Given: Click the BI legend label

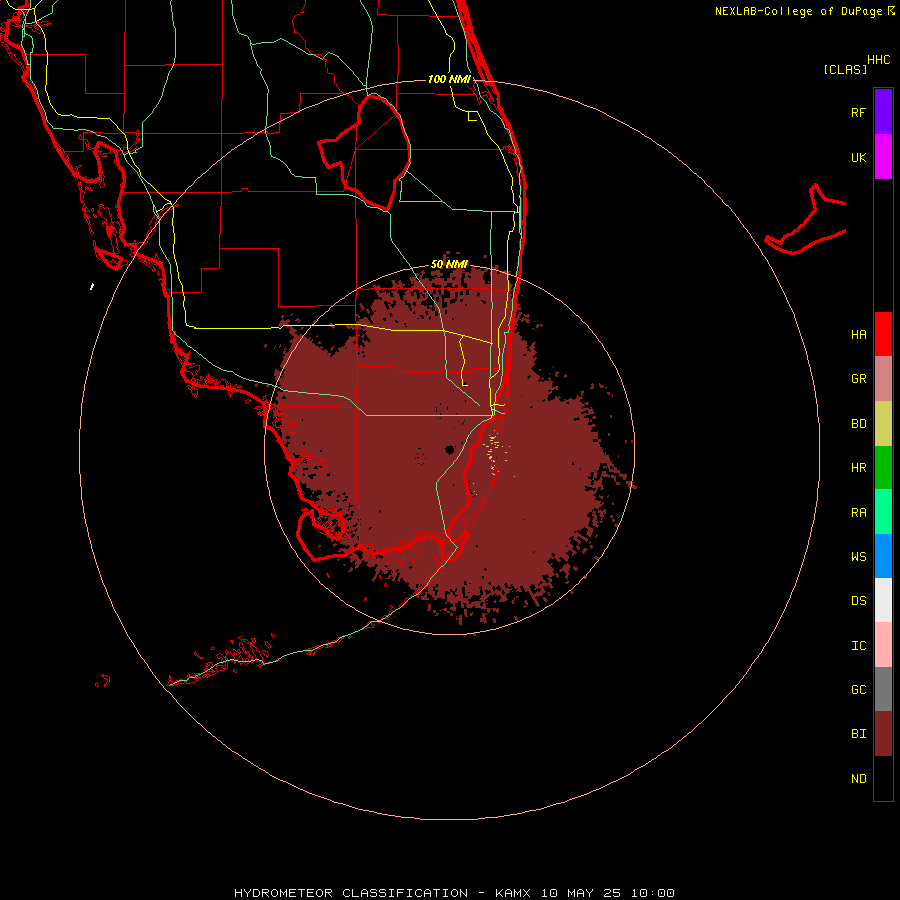Looking at the screenshot, I should pos(858,734).
